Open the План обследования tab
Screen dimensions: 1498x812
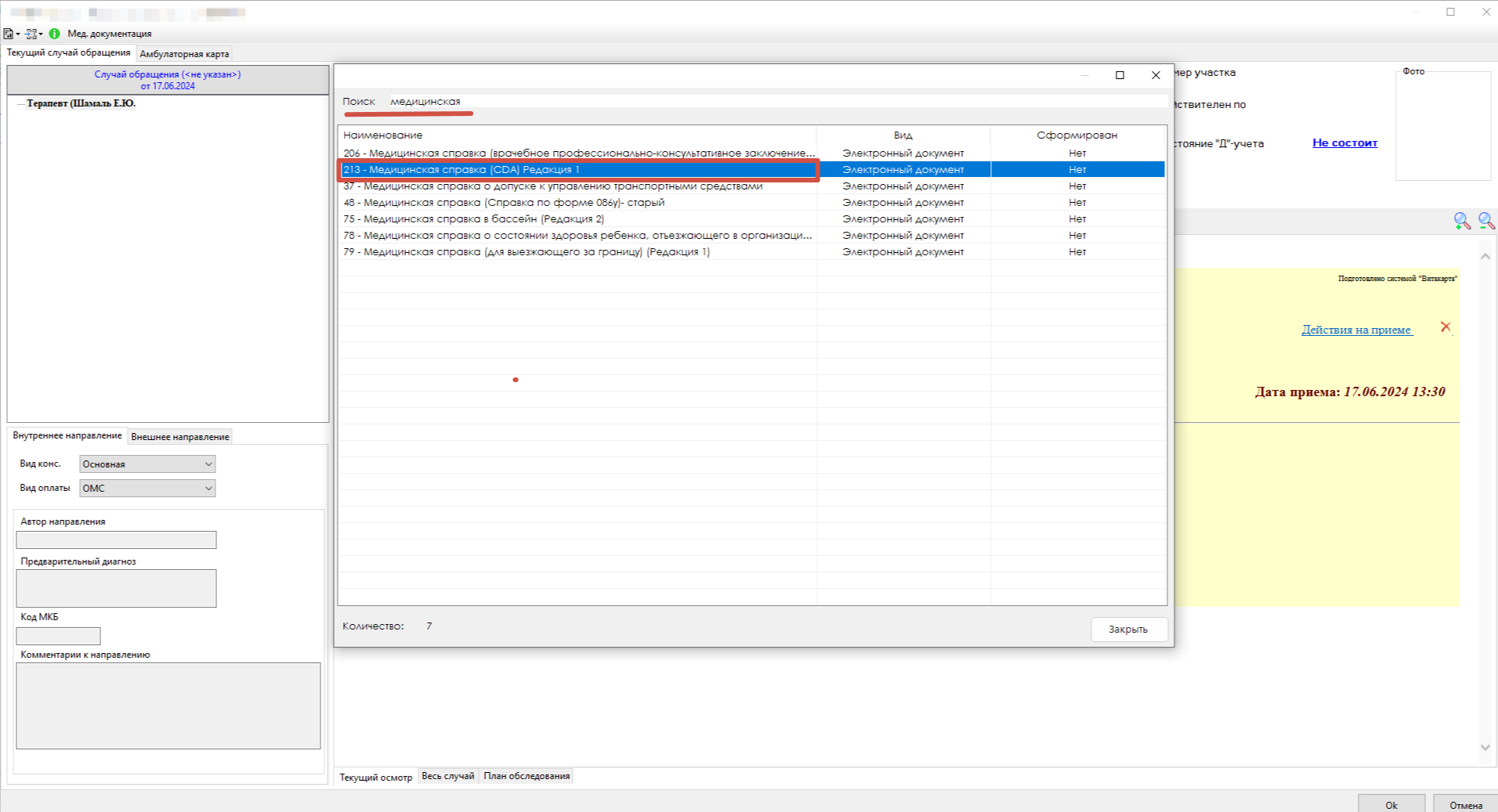tap(526, 776)
